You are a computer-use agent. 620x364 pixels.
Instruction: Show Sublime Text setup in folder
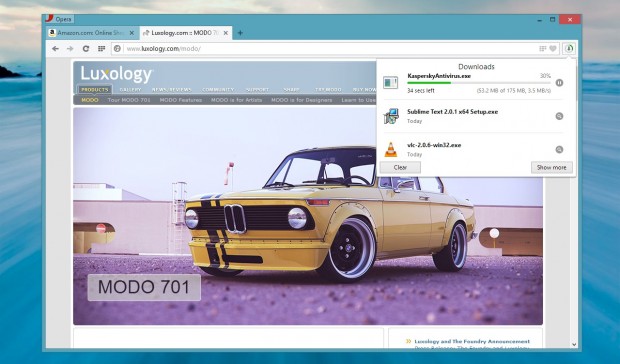(559, 116)
